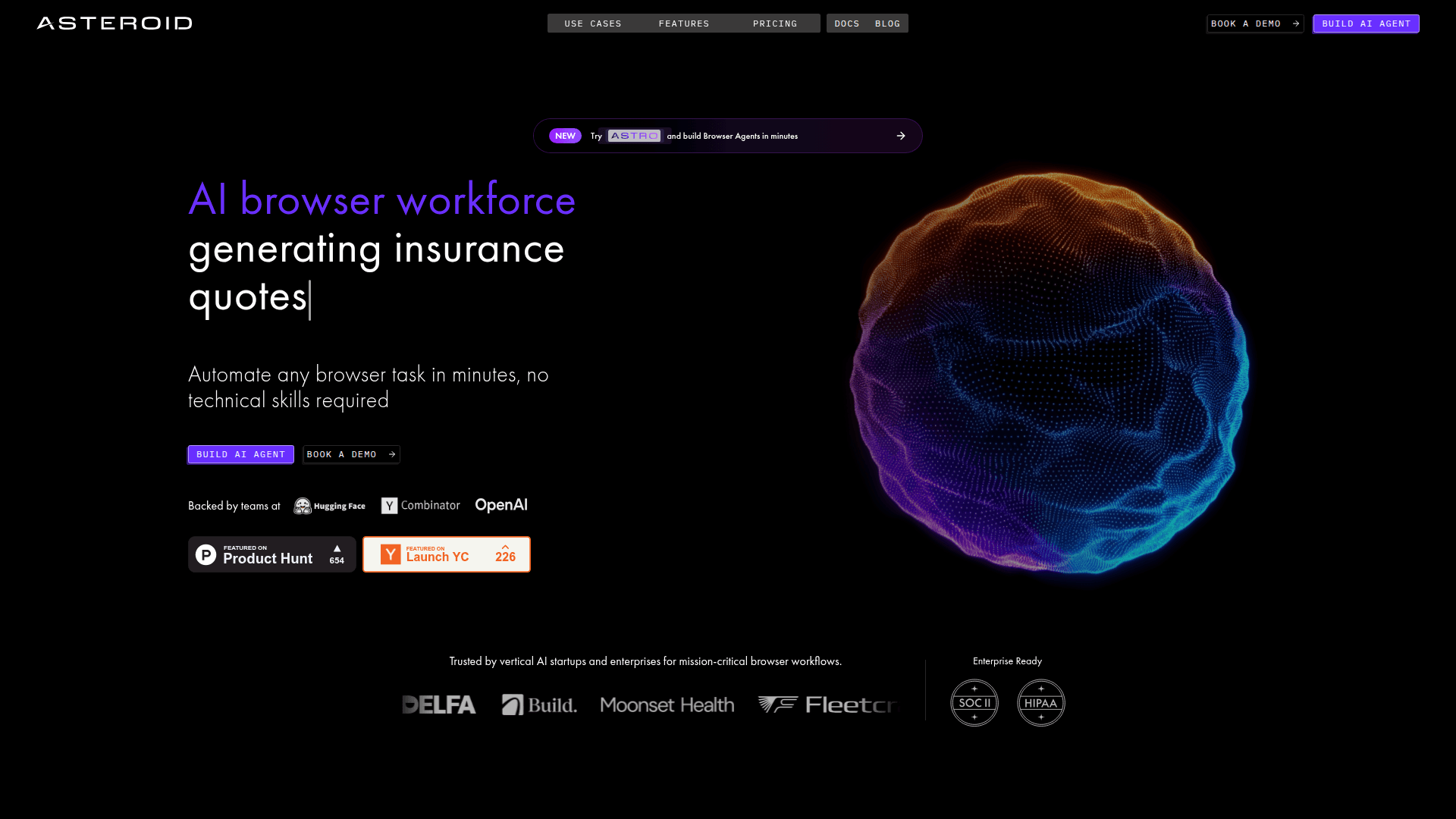Click the Astro logo chip in banner
Screen dimensions: 1456x819
(634, 136)
